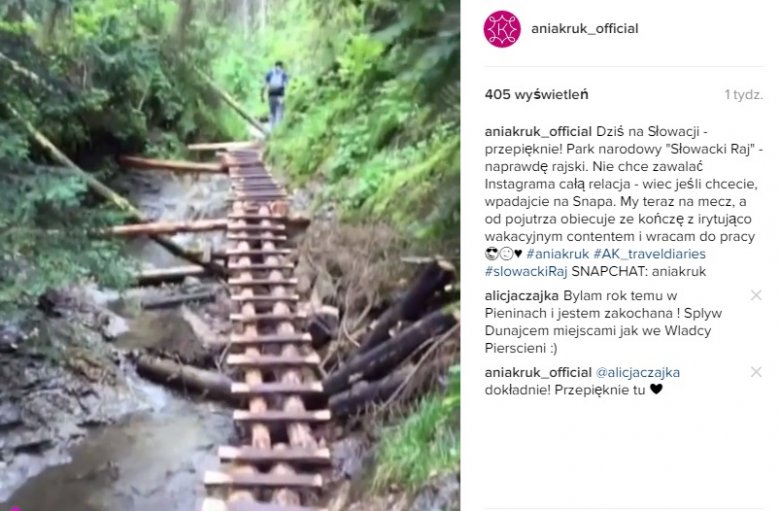Screen dimensions: 780x511
Task: Click the 1 tydz. post timestamp
Action: point(743,95)
